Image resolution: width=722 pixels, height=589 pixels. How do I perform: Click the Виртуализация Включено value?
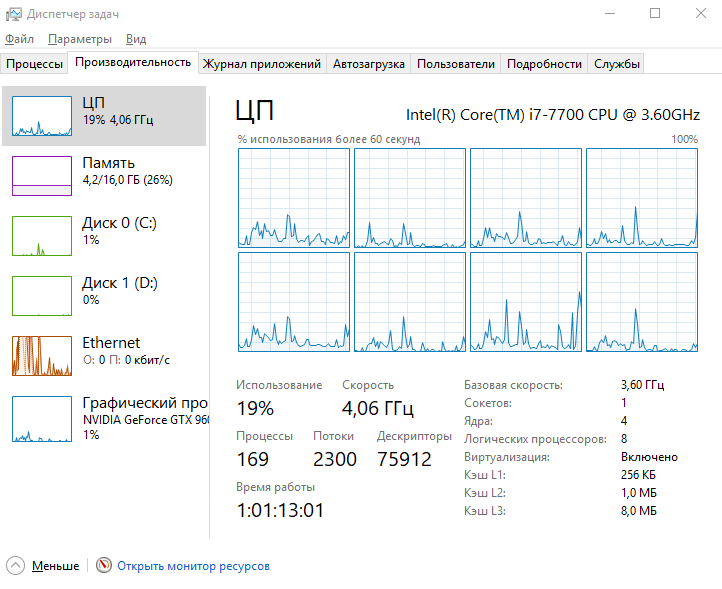(x=649, y=457)
